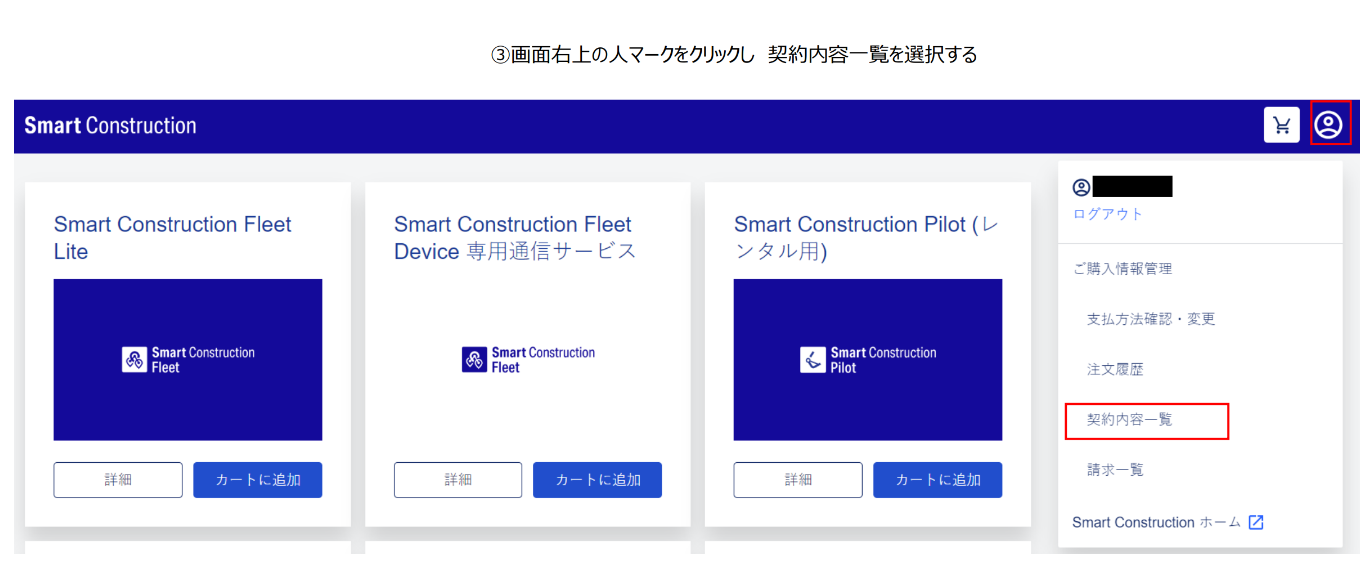The width and height of the screenshot is (1367, 574).
Task: Click the Smart Construction Fleet logo image in Lite card
Action: pos(188,360)
